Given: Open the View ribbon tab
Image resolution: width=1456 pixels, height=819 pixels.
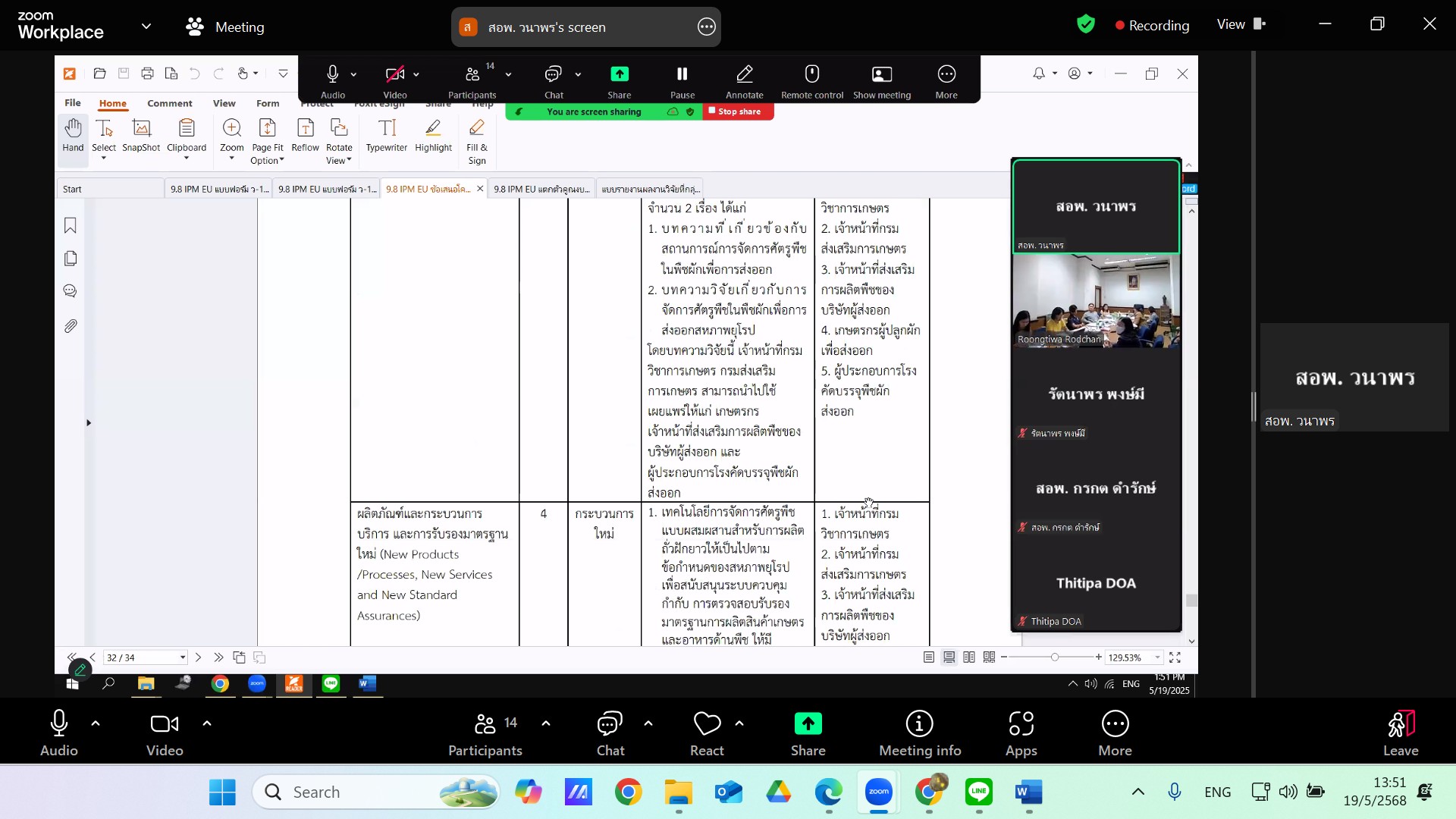Looking at the screenshot, I should tap(224, 103).
